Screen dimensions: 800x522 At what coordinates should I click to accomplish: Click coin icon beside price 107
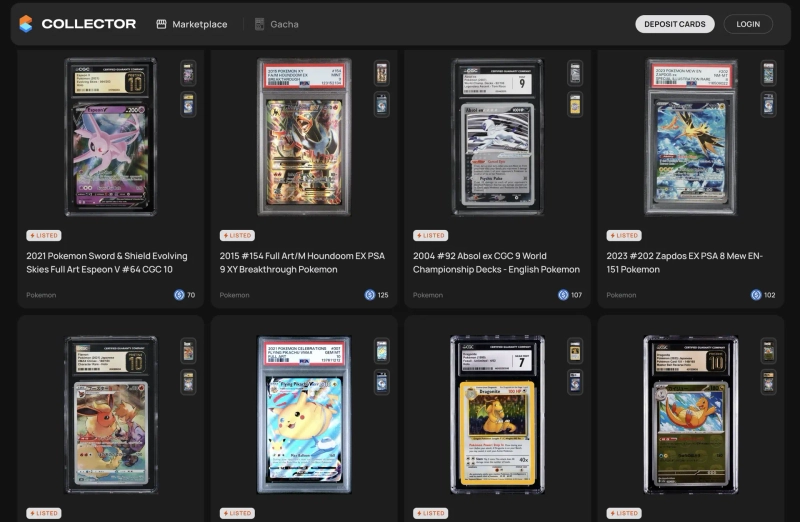tap(563, 294)
